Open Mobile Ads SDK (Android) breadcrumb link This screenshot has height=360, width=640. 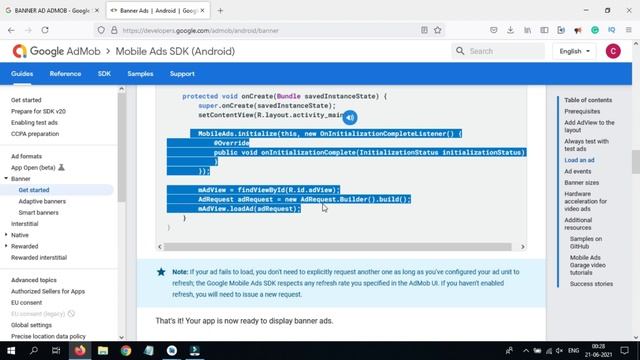click(x=175, y=51)
